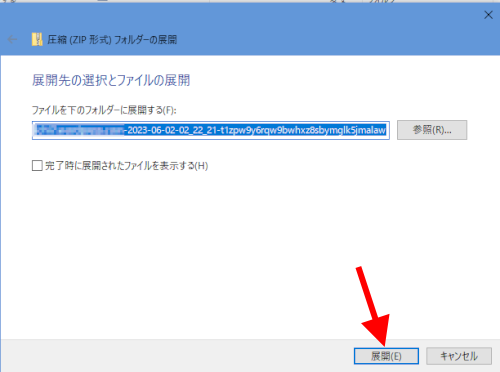Click the zipped folder icon in title
500x372 pixels.
[x=37, y=39]
